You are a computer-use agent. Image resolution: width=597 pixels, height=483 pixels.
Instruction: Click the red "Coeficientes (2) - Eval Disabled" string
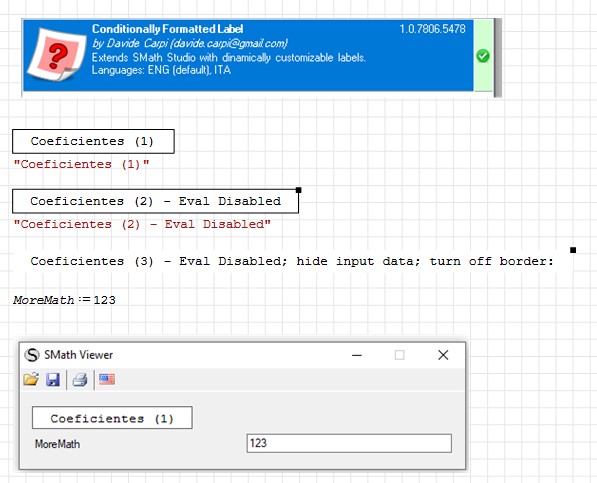click(142, 224)
